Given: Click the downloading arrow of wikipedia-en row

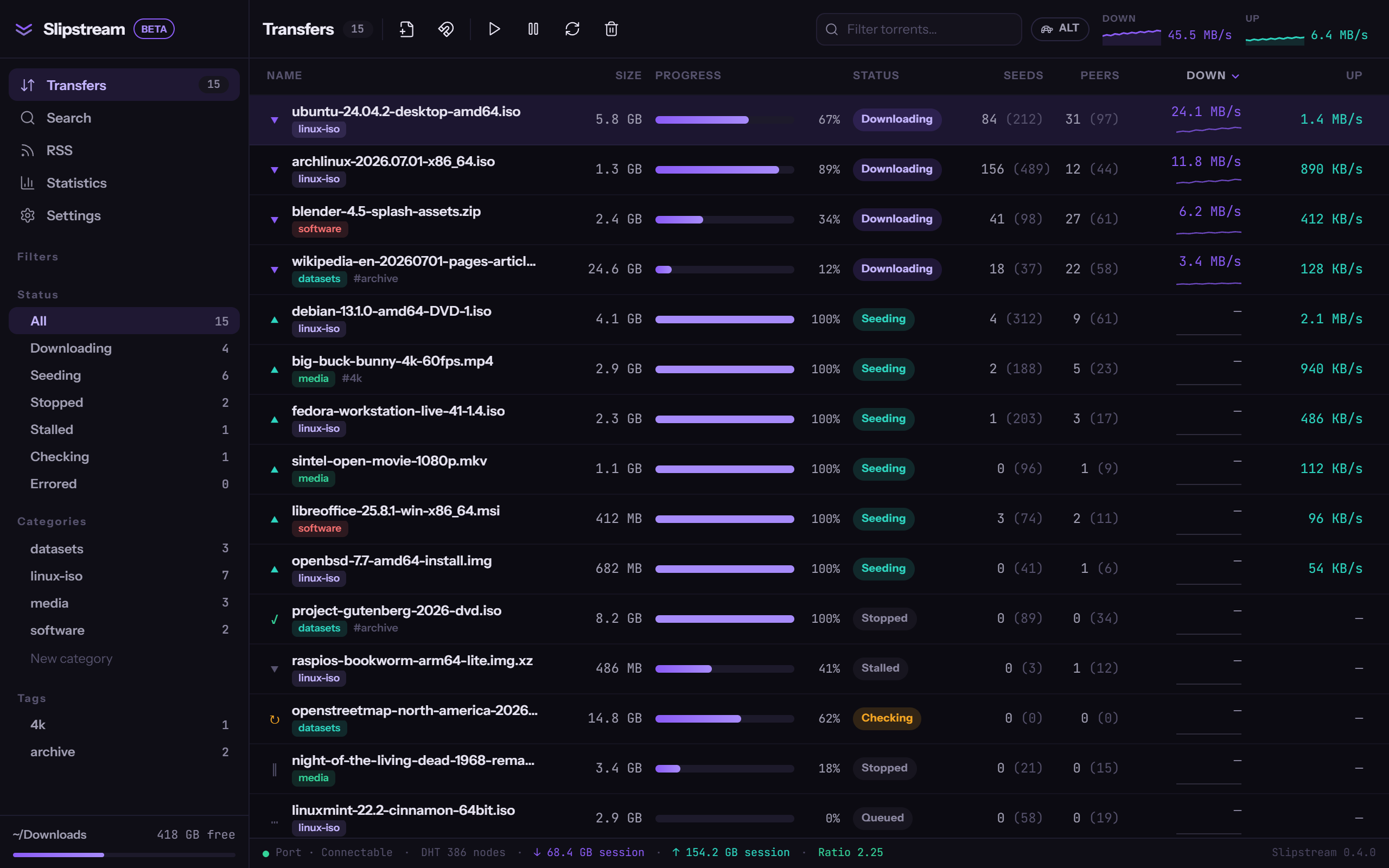Looking at the screenshot, I should 275,269.
